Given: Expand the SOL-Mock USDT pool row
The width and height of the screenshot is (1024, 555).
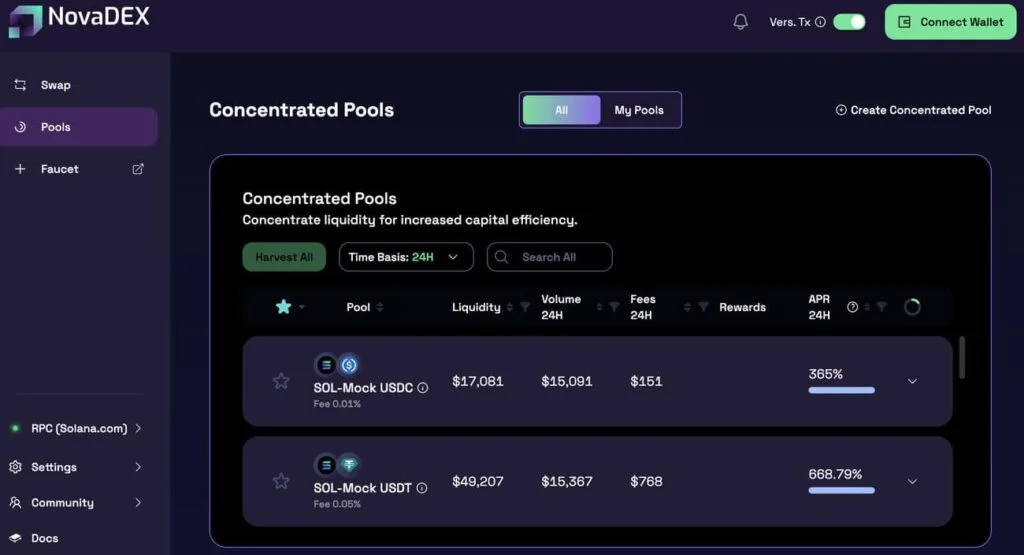Looking at the screenshot, I should [x=912, y=481].
